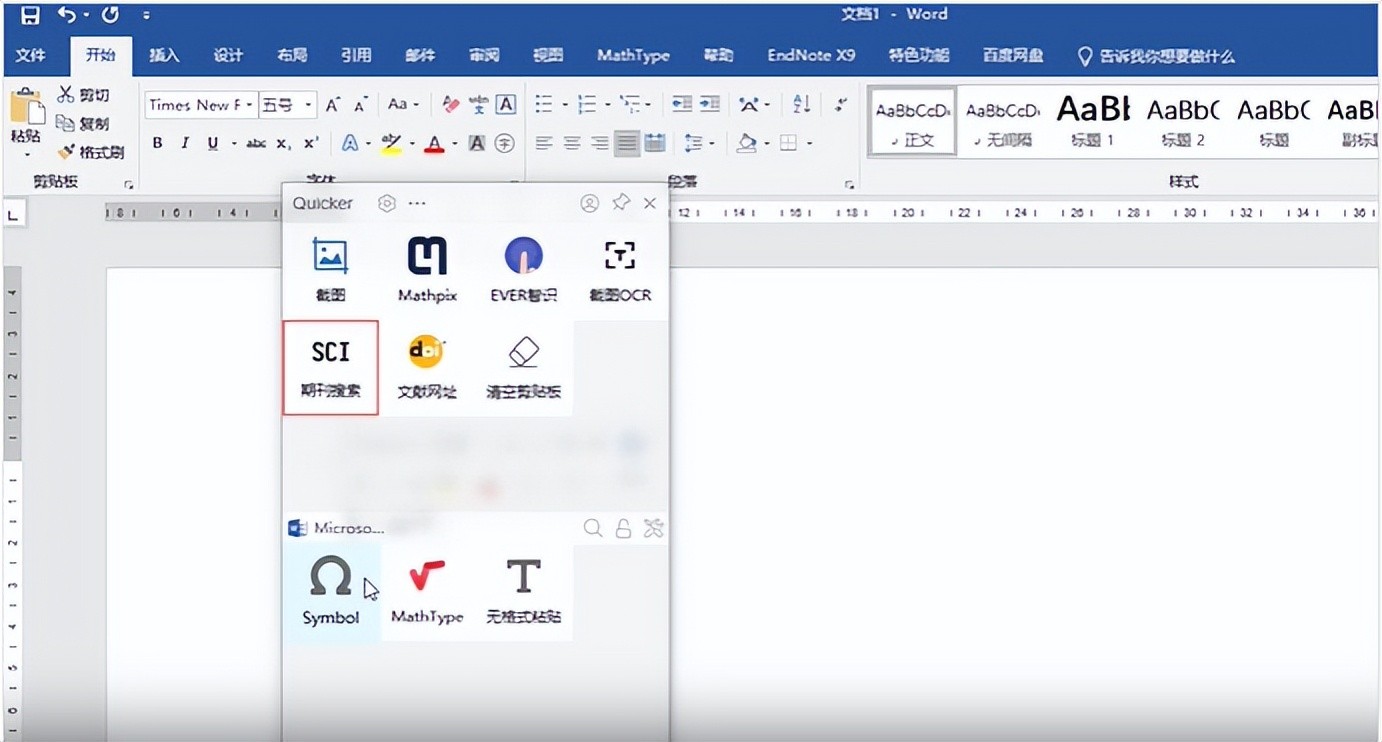Open the MathType action in Quicker

pyautogui.click(x=427, y=590)
